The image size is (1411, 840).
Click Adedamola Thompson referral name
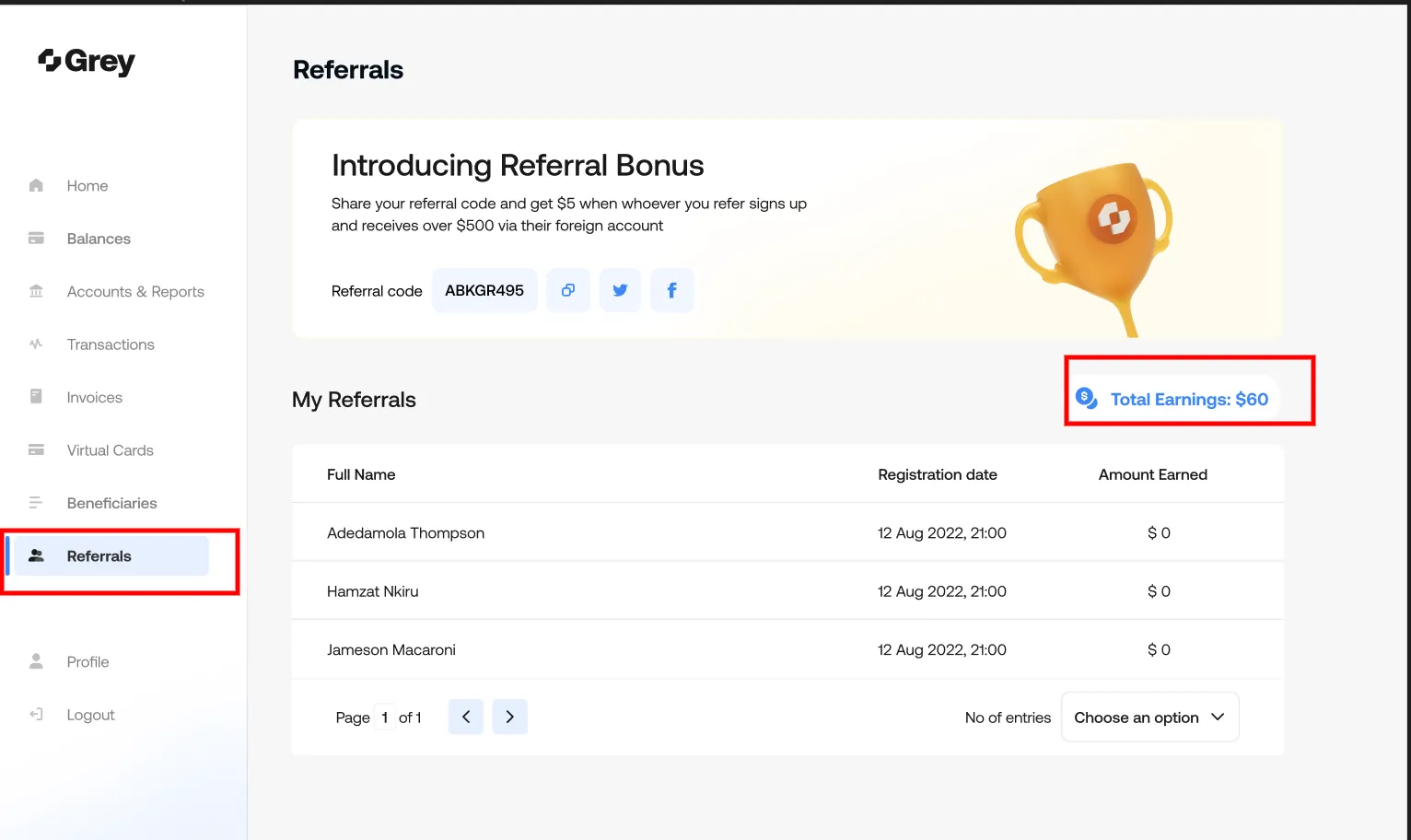tap(406, 533)
